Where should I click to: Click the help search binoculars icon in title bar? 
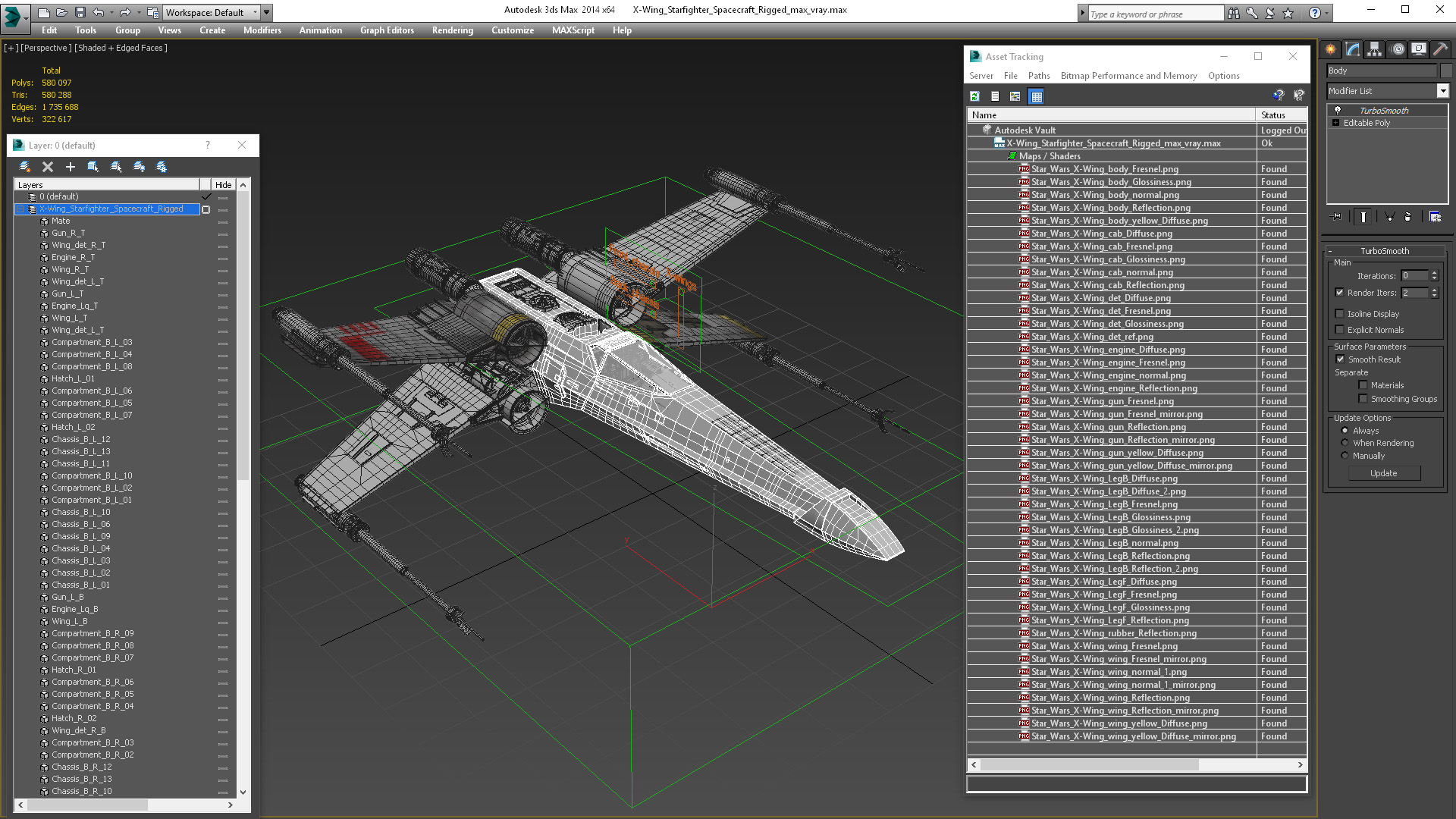click(x=1234, y=13)
